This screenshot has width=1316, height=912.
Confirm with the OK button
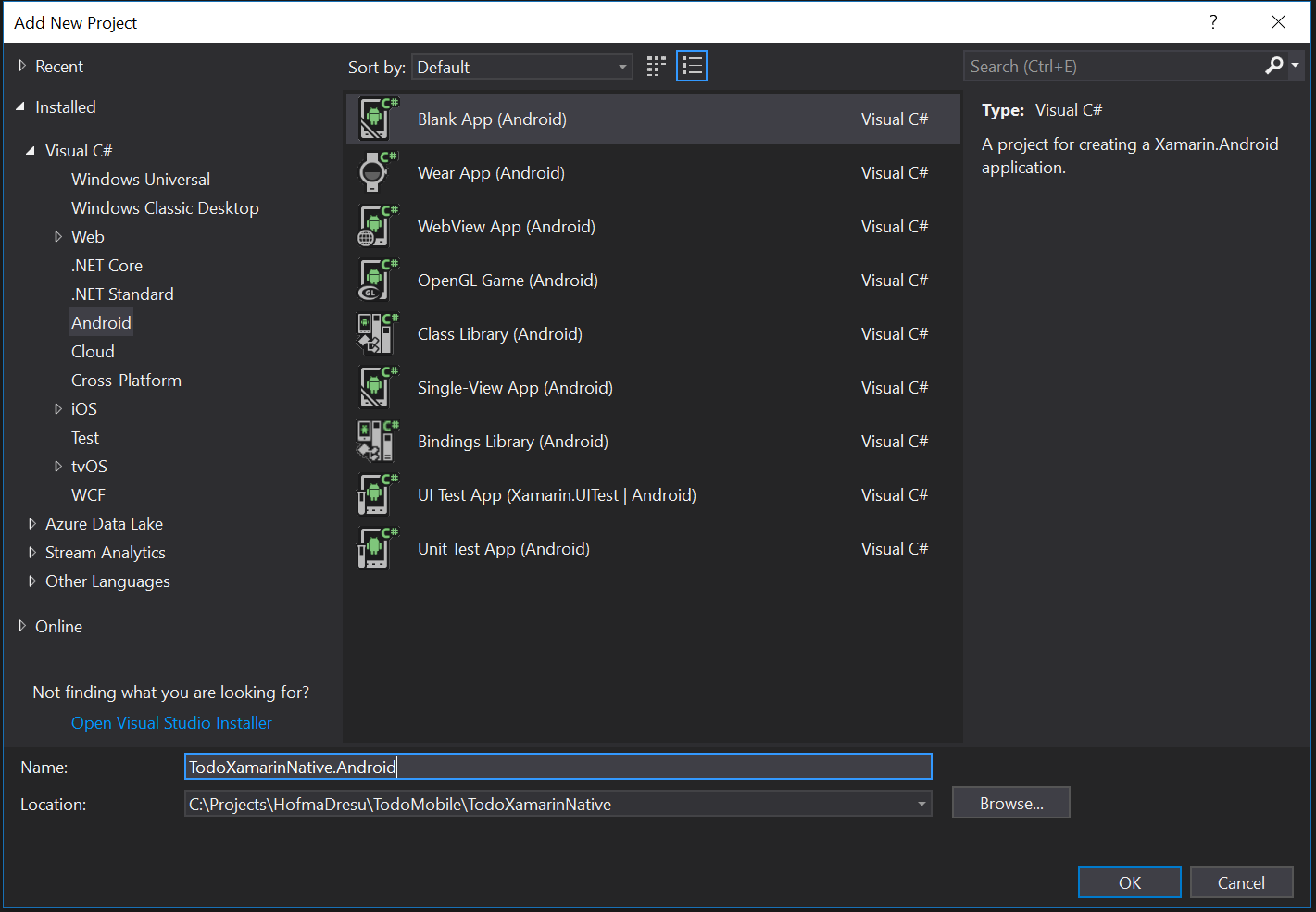1130,882
